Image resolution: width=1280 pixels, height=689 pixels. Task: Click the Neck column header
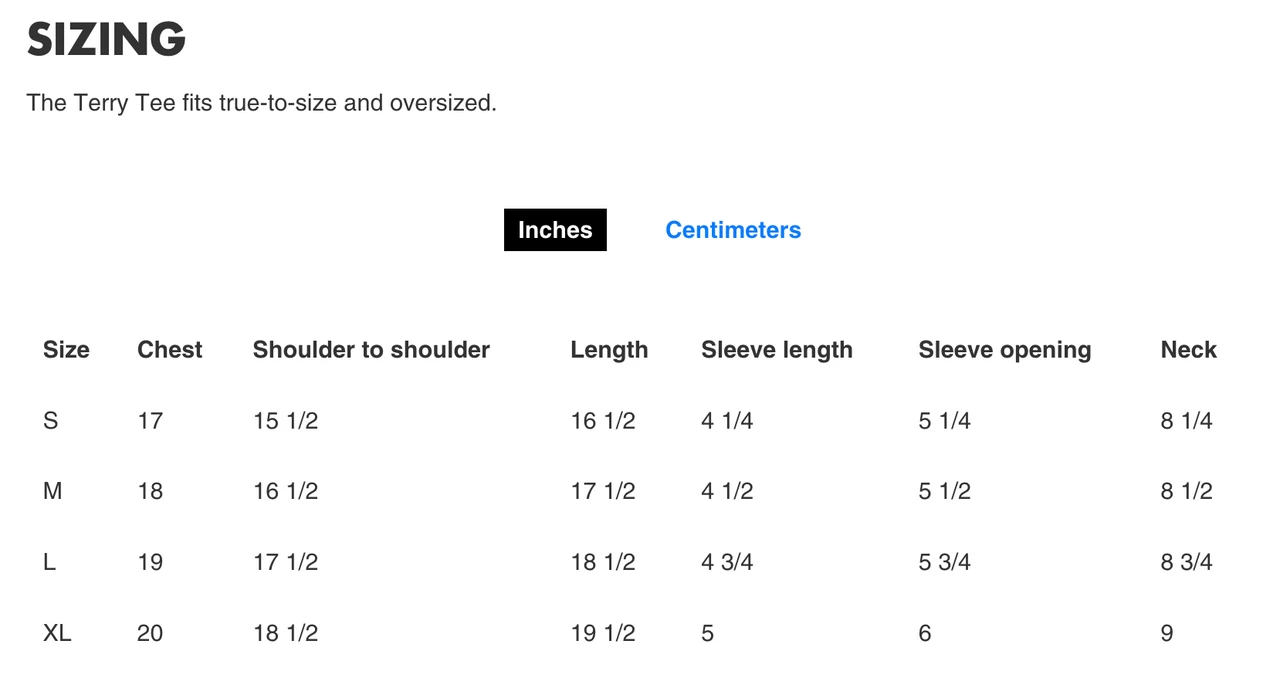click(x=1188, y=350)
